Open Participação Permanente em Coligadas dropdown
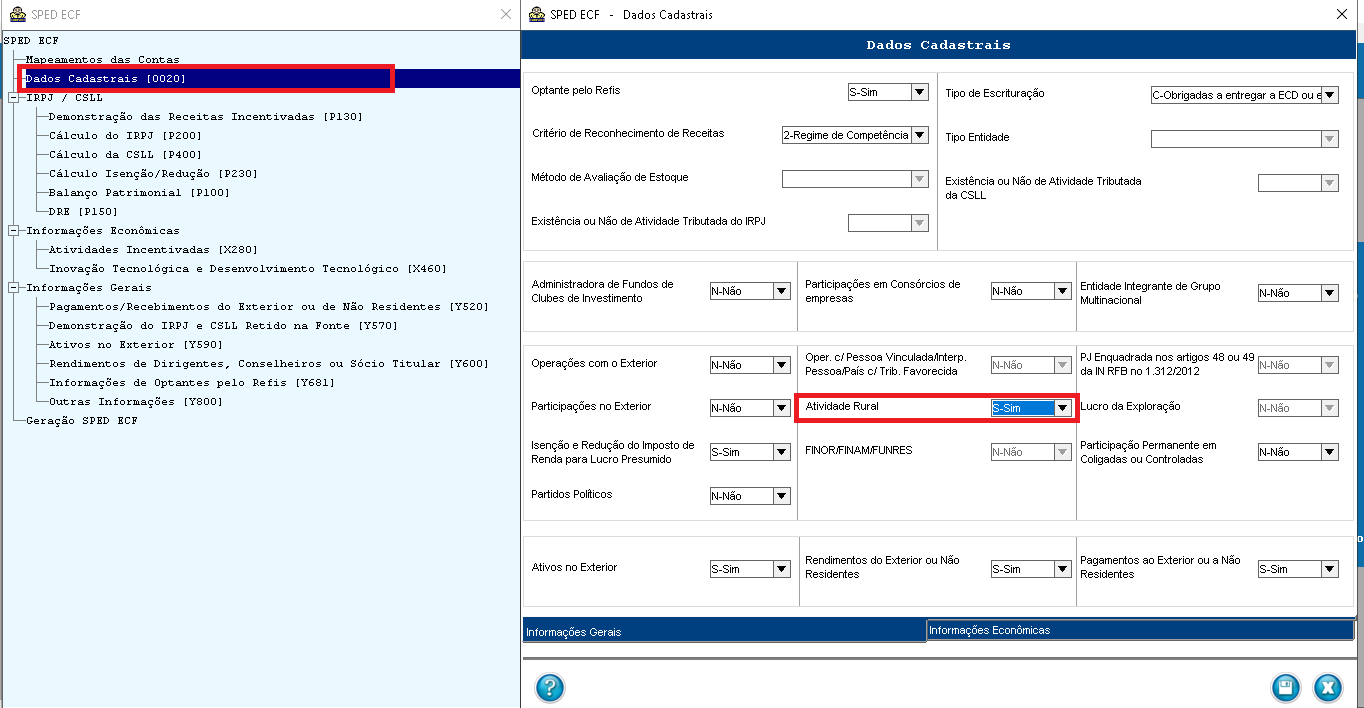 pos(1330,452)
